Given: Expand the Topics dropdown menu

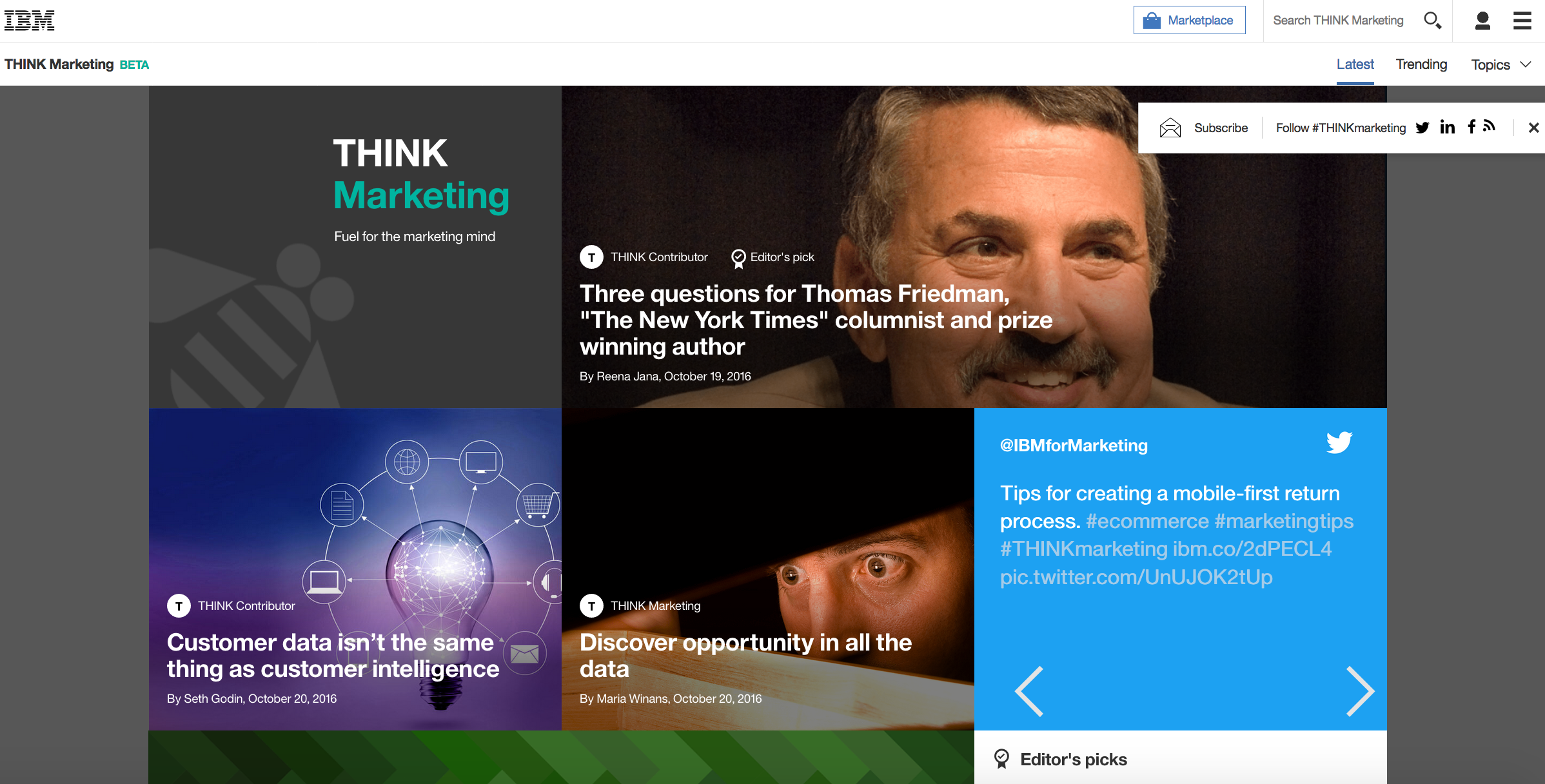Looking at the screenshot, I should coord(1500,63).
